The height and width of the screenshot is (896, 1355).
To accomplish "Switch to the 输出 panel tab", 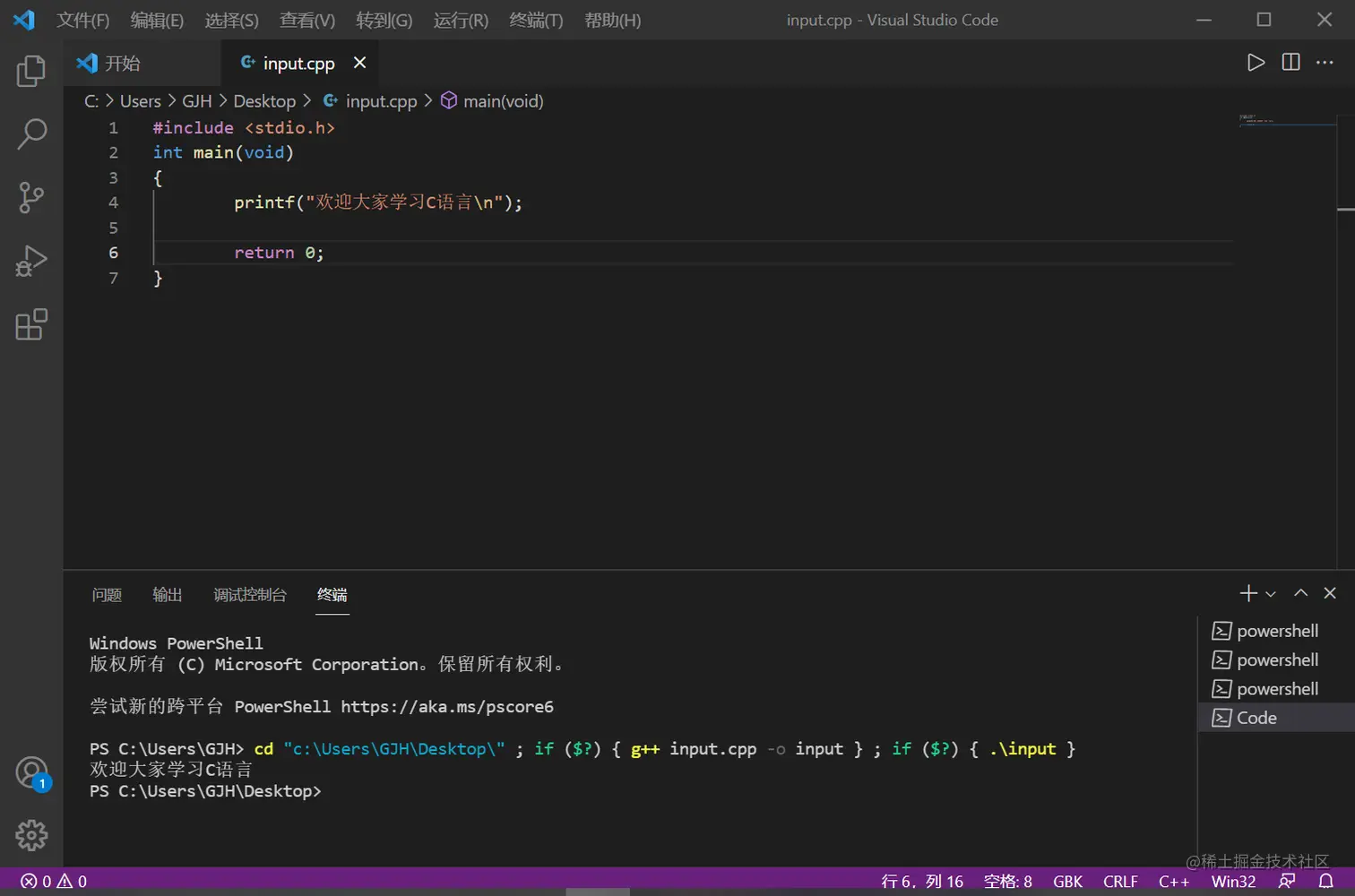I will tap(168, 595).
